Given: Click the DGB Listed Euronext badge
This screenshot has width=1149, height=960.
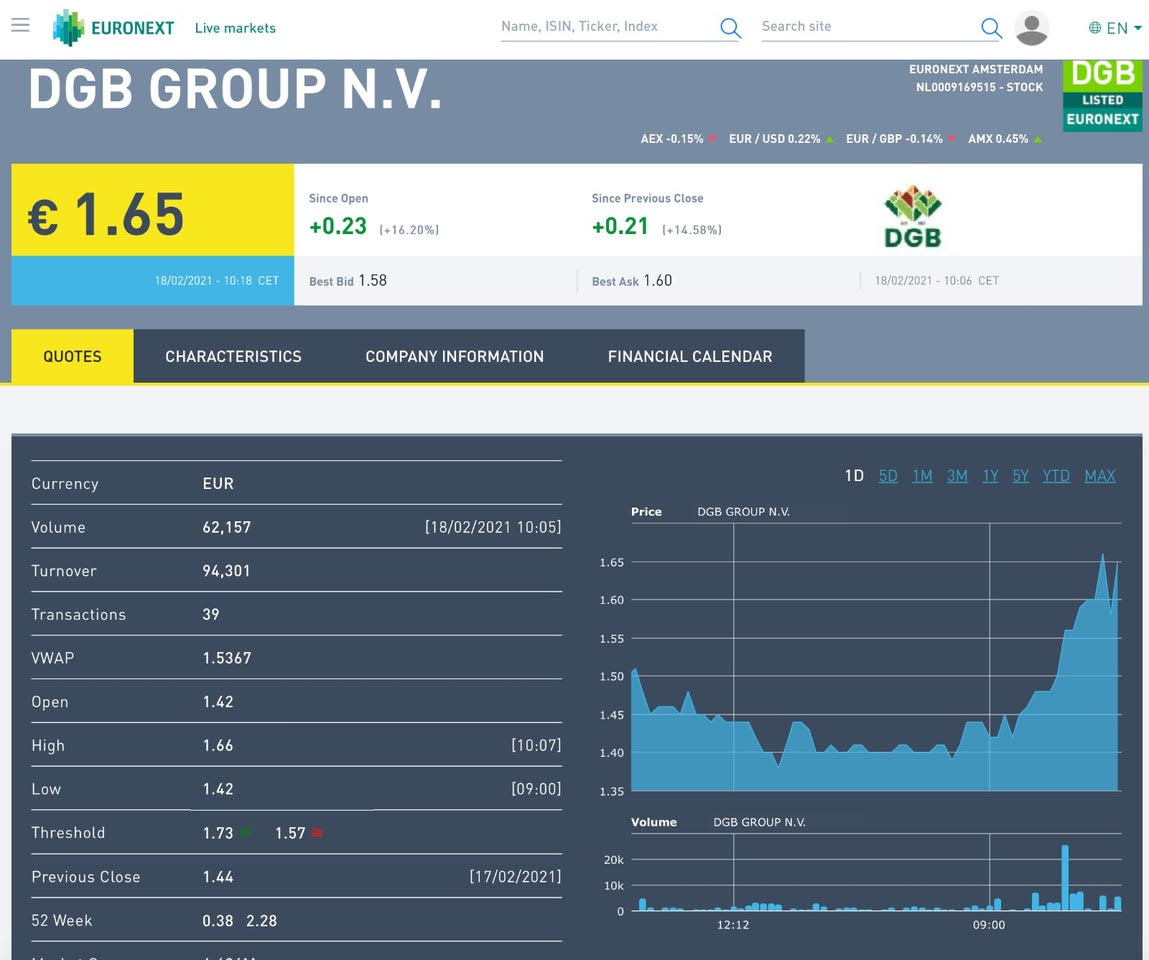Looking at the screenshot, I should tap(1102, 95).
